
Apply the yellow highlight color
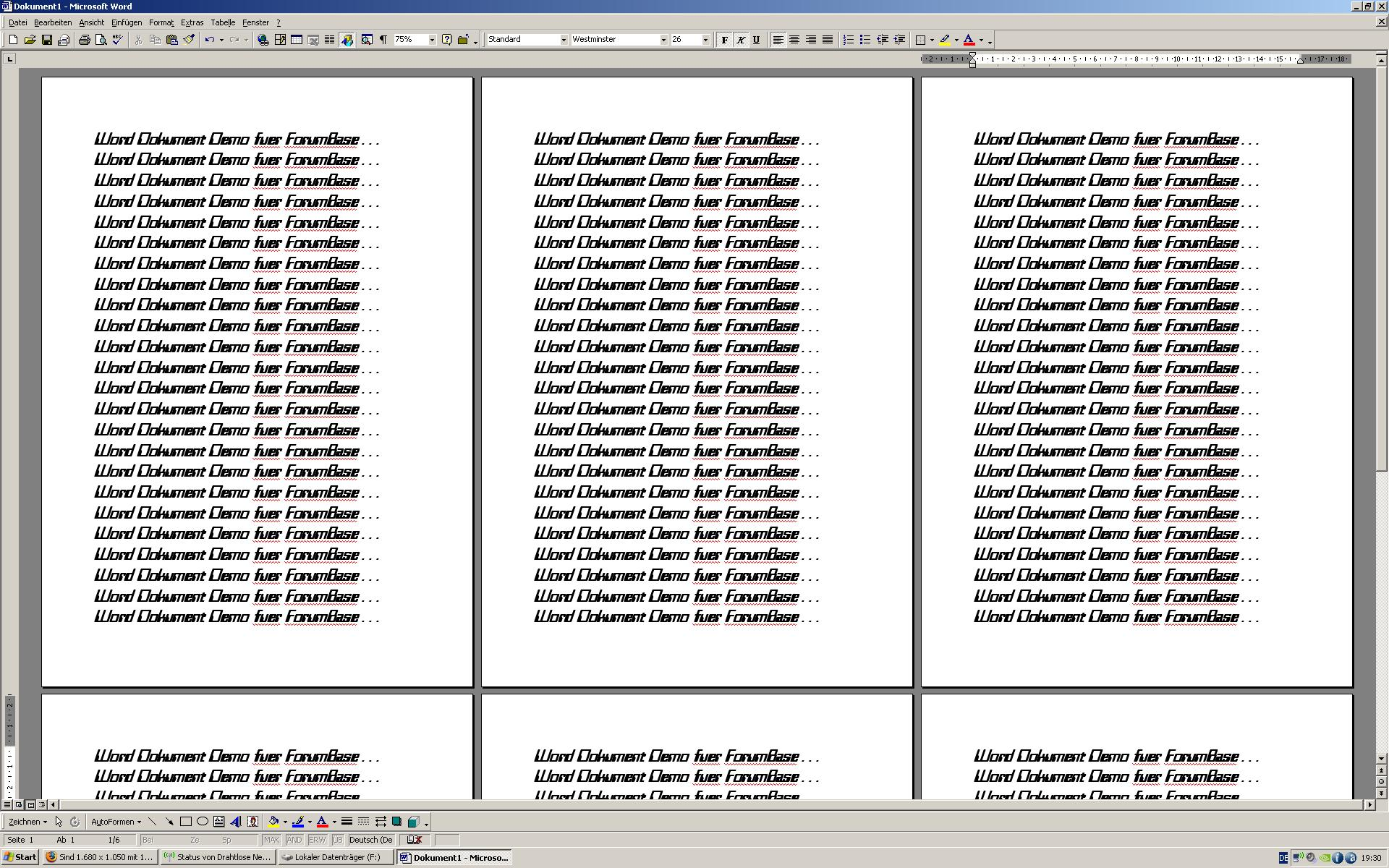(x=945, y=40)
